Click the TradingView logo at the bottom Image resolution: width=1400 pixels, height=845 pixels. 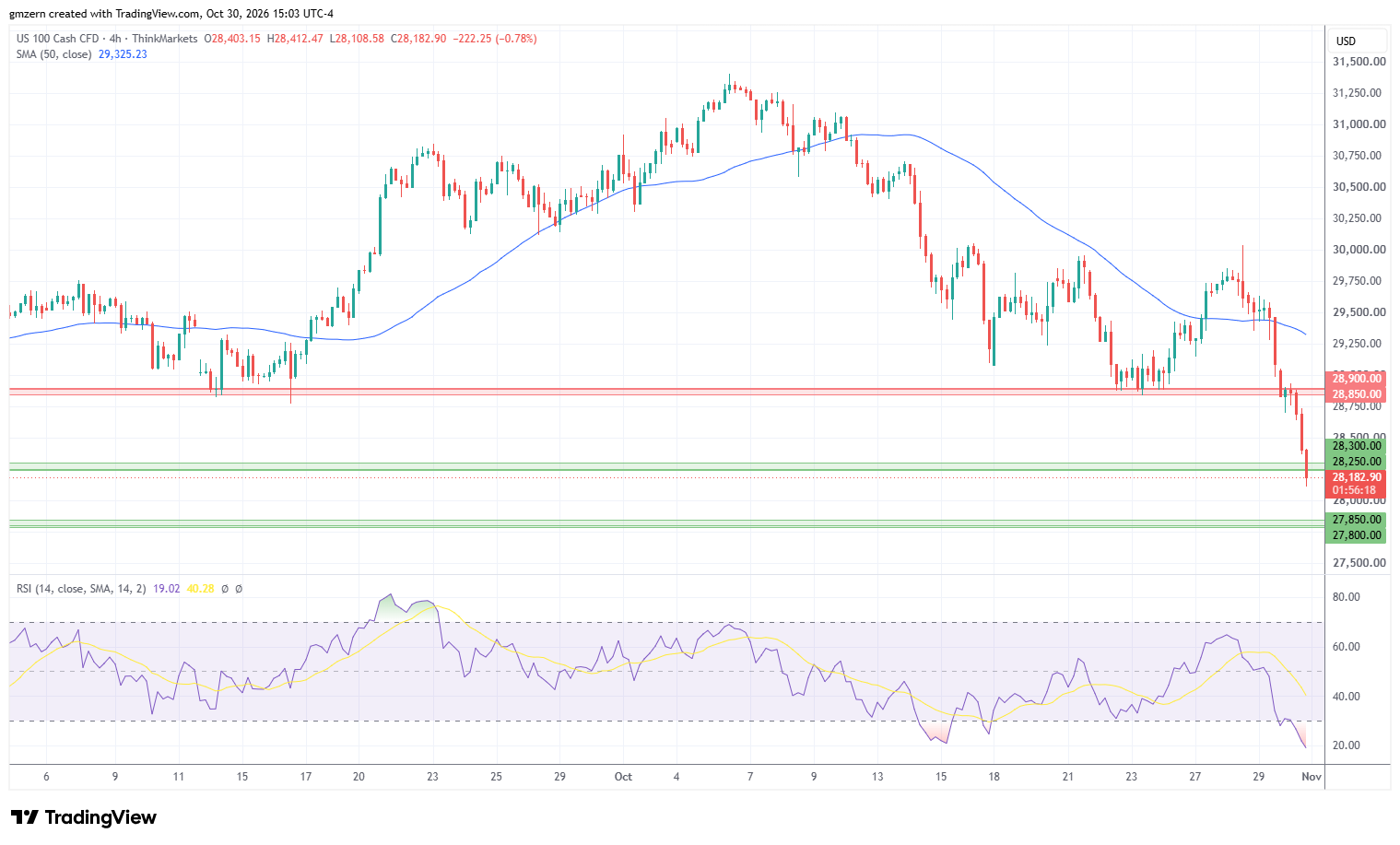84,817
